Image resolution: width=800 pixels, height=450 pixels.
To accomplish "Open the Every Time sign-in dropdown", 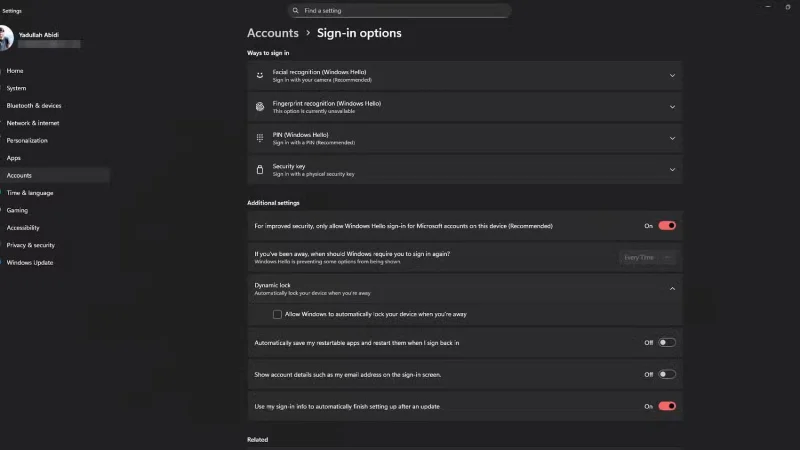I will point(647,258).
